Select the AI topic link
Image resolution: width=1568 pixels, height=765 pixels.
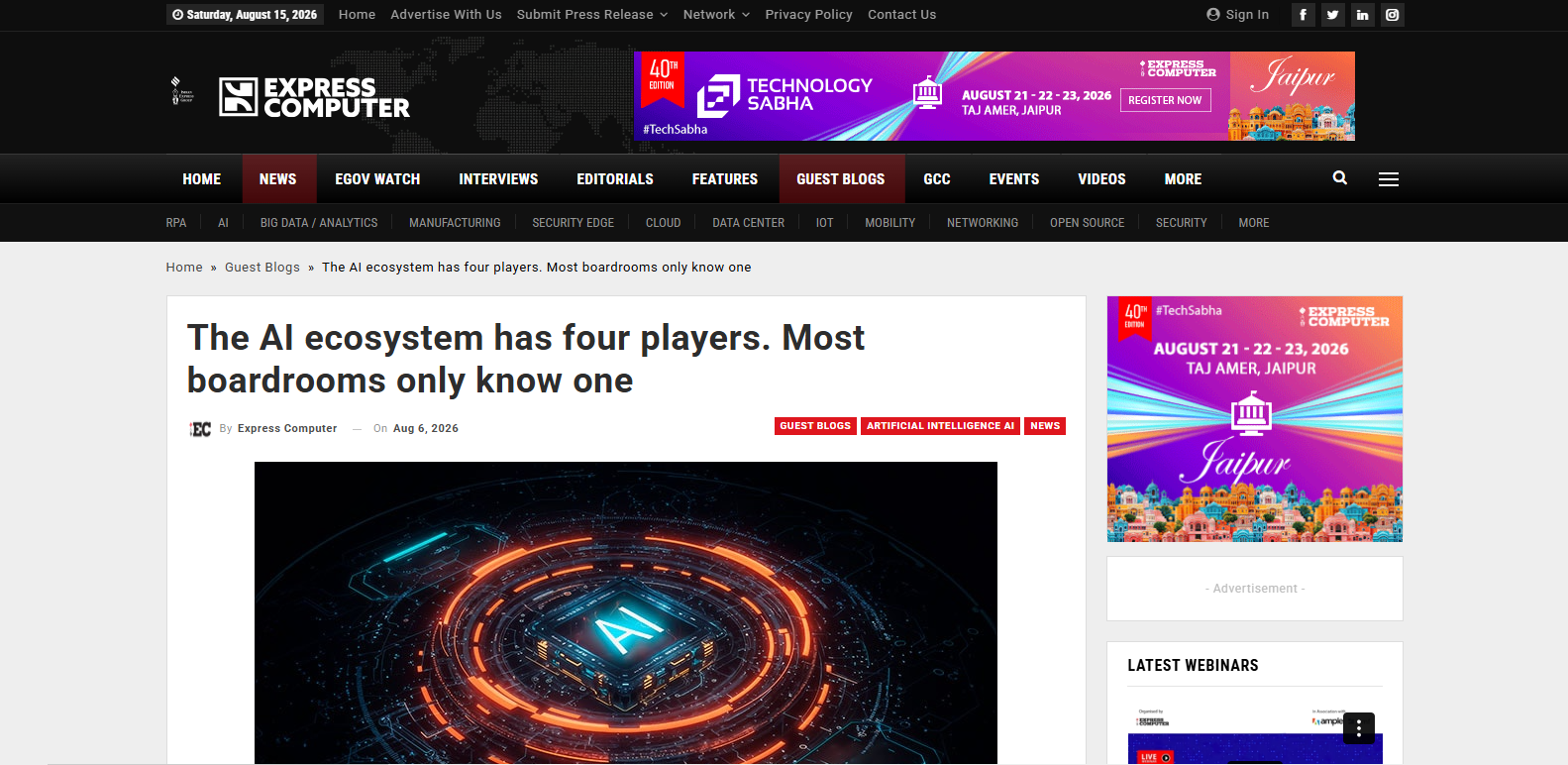click(223, 223)
